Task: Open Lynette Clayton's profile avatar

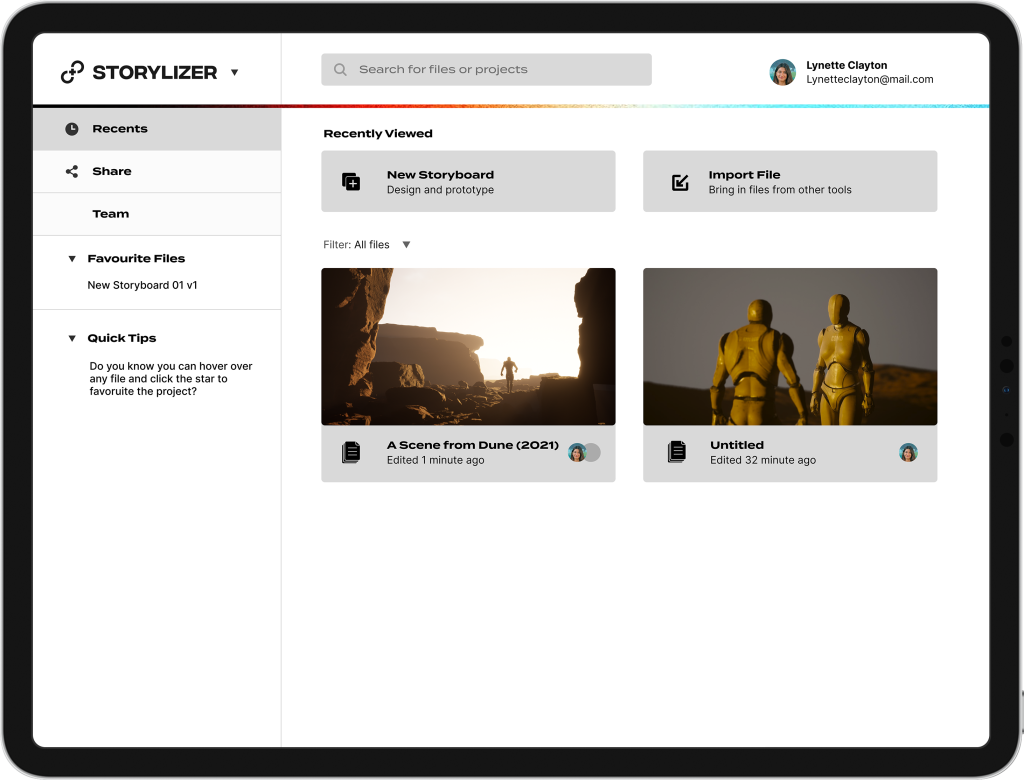Action: (782, 72)
